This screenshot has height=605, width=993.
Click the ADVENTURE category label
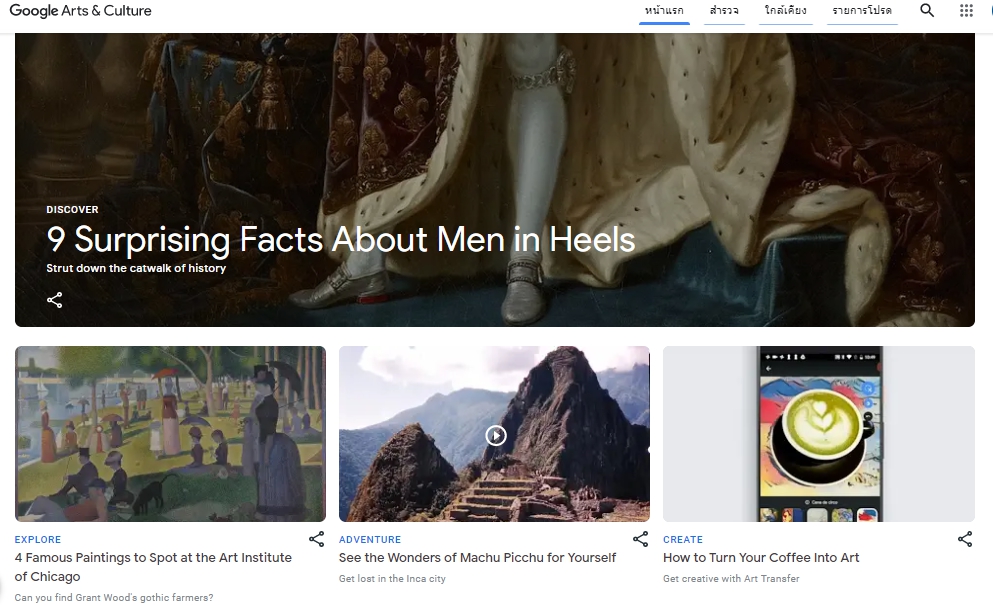(x=370, y=540)
